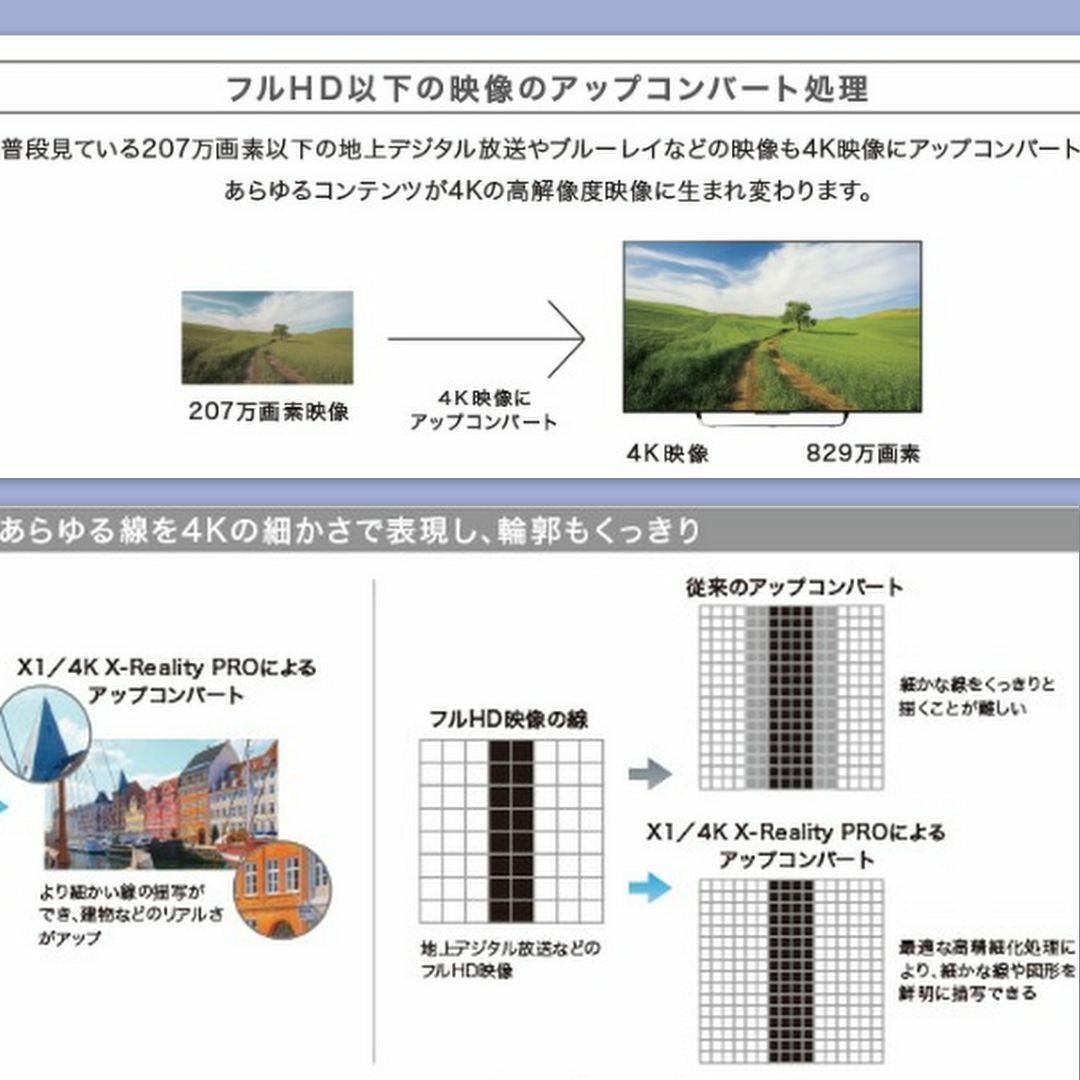
Task: Click the note 細かな線をくっきりと描くことが難しい
Action: pyautogui.click(x=977, y=696)
